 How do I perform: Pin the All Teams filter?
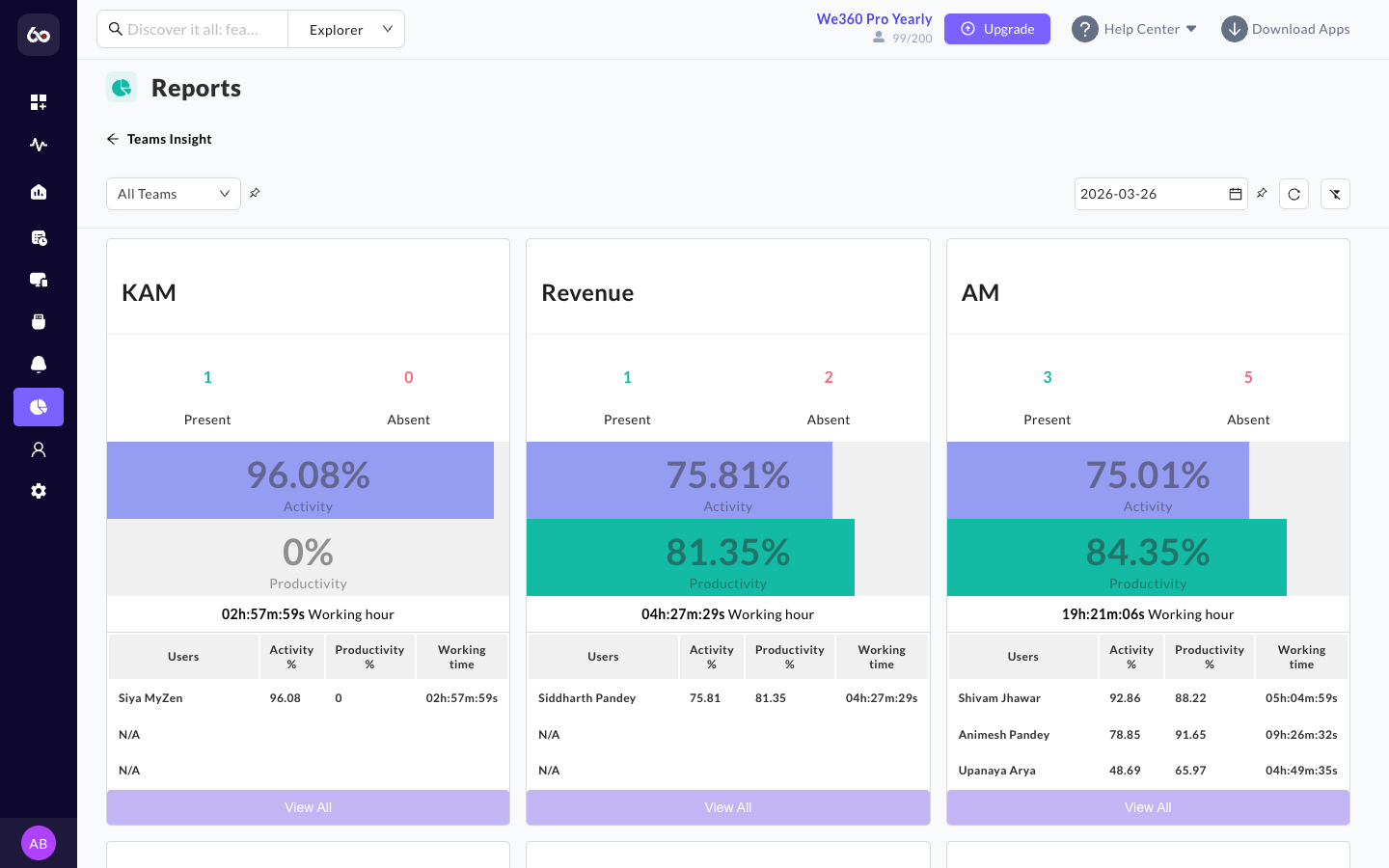pyautogui.click(x=255, y=193)
